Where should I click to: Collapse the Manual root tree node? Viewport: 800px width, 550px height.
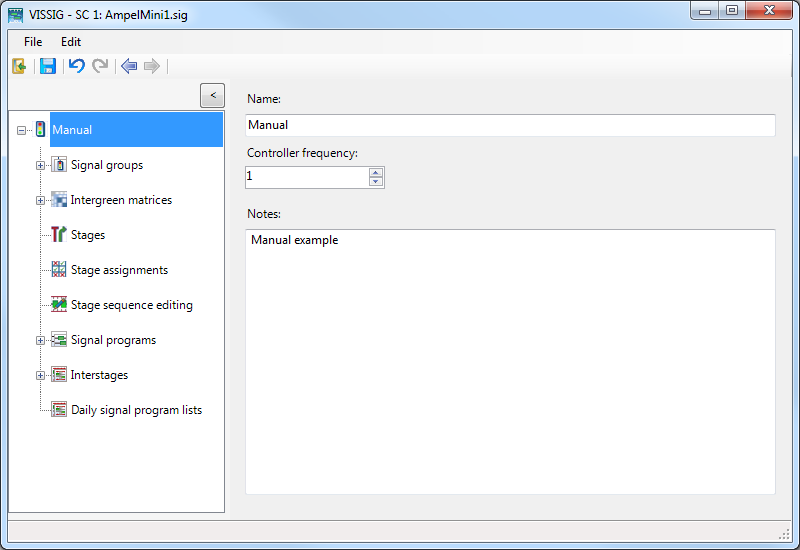pyautogui.click(x=22, y=130)
